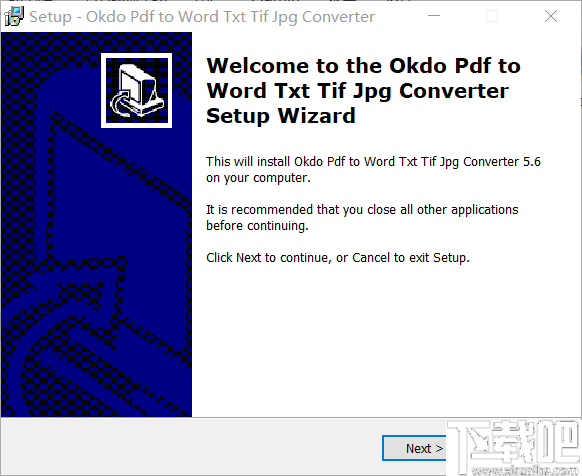The width and height of the screenshot is (582, 476).
Task: Click the setup icon in the title bar
Action: click(x=14, y=17)
